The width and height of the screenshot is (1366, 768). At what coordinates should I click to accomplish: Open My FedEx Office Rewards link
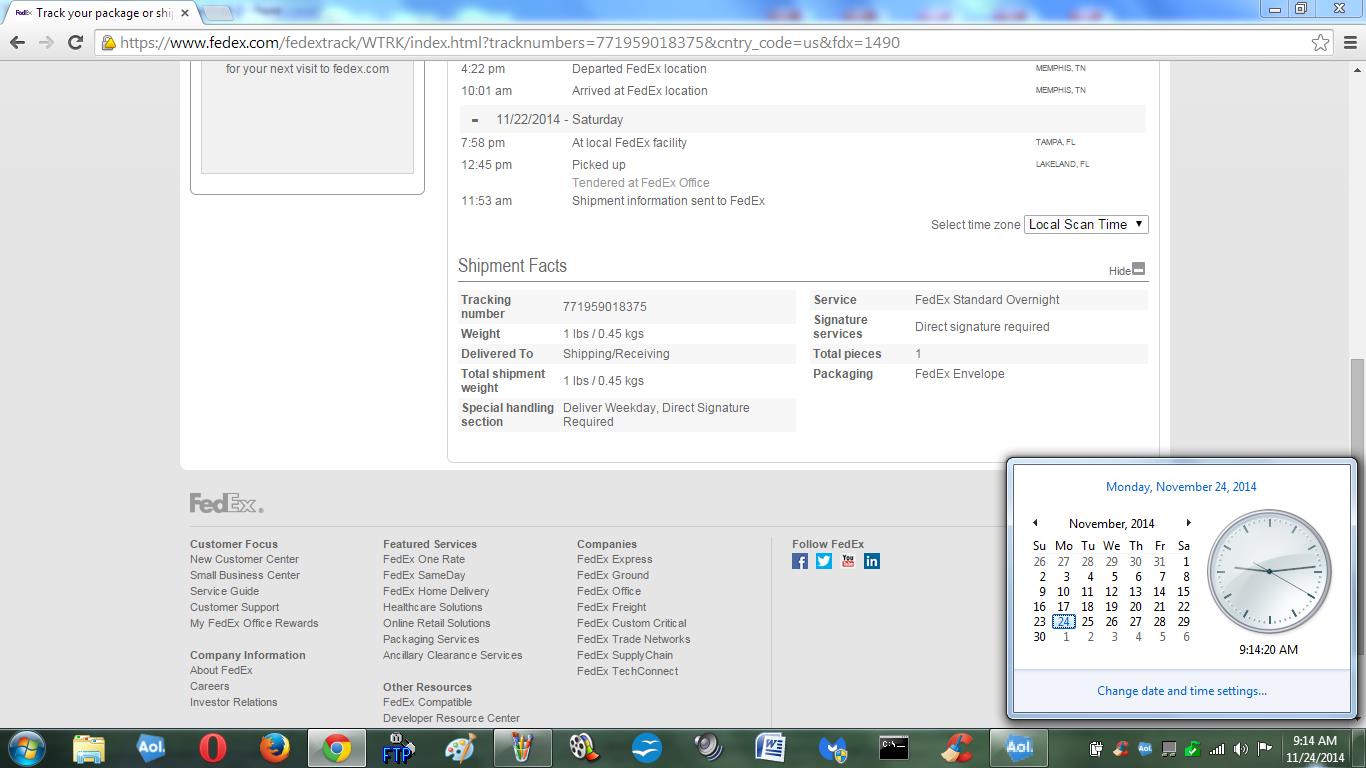254,623
